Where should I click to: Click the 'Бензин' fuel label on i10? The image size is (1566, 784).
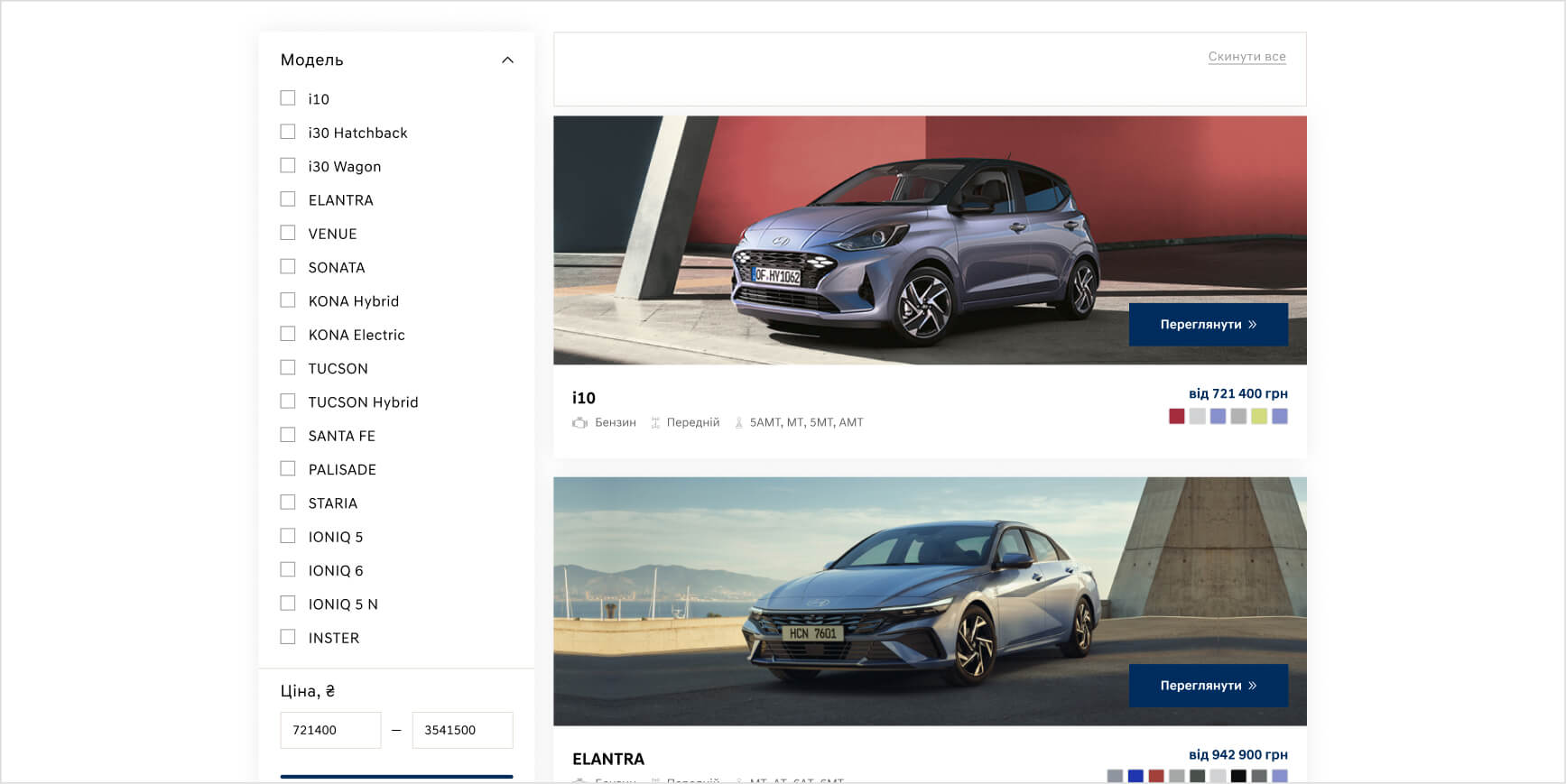[616, 422]
